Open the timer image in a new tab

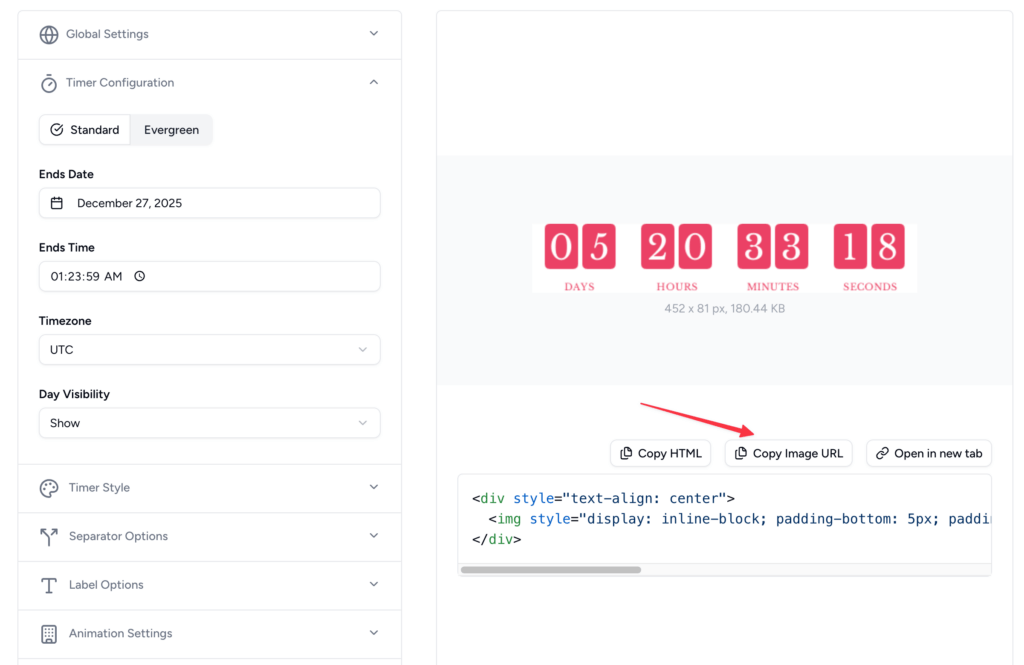(x=928, y=453)
